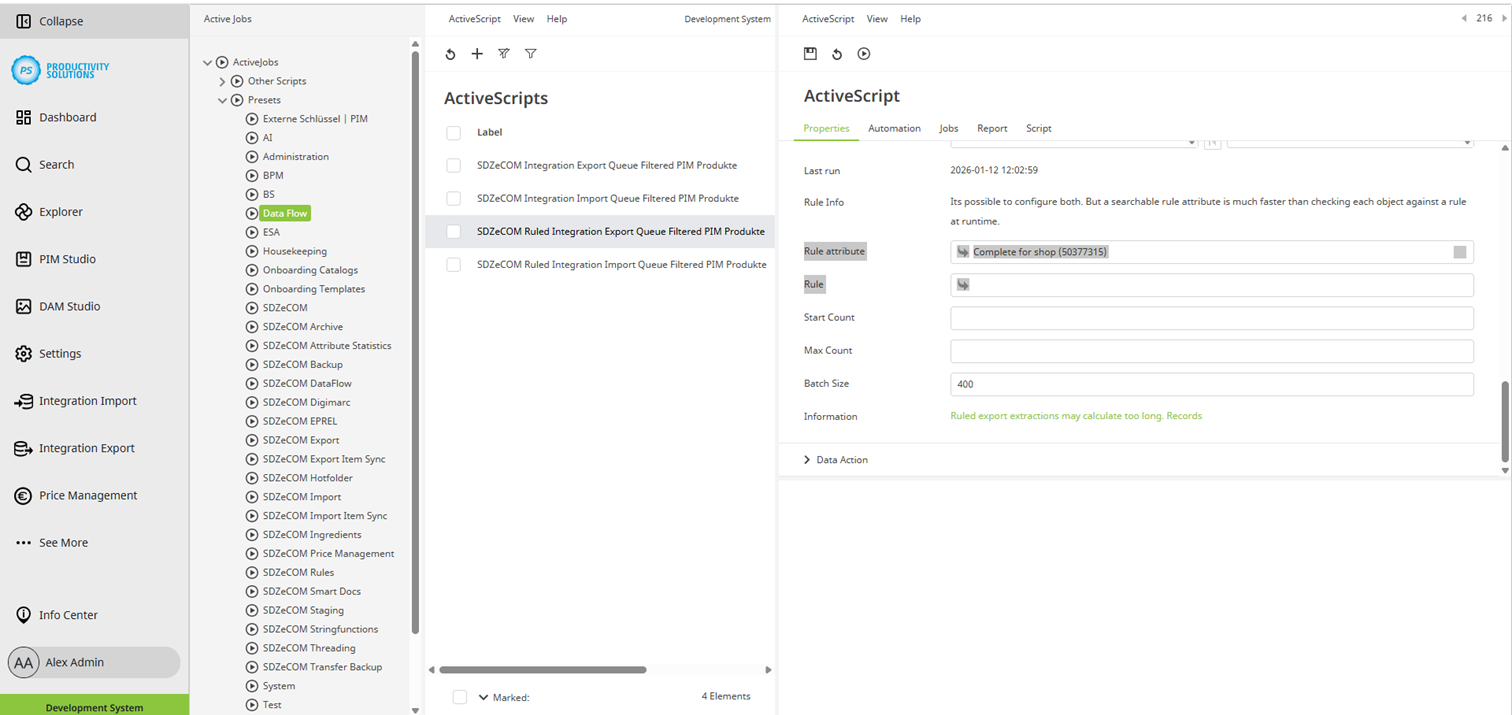Screen dimensions: 1512x715
Task: Save the ActiveScript using the floppy disk icon
Action: click(x=810, y=54)
